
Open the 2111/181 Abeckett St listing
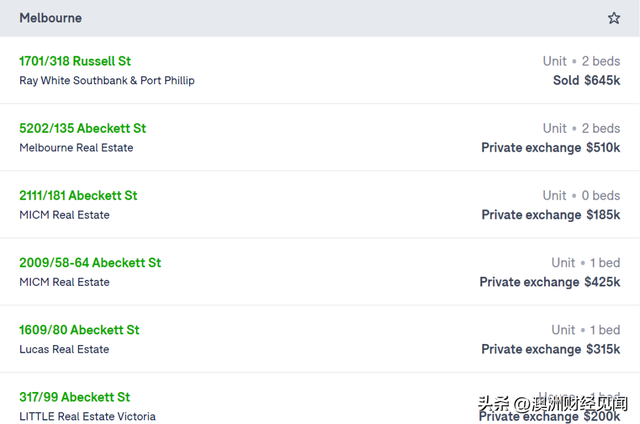[x=78, y=195]
